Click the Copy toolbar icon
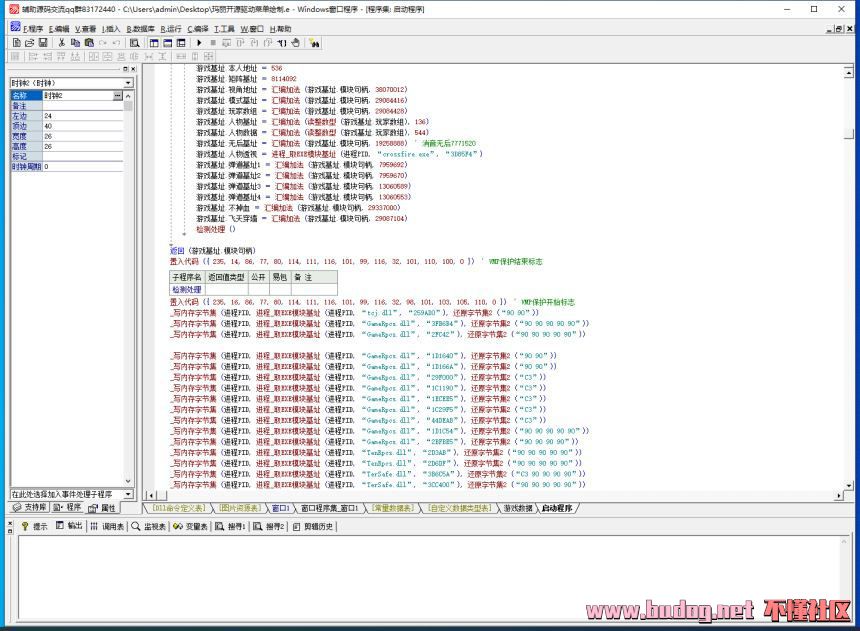The width and height of the screenshot is (860, 631). click(75, 43)
